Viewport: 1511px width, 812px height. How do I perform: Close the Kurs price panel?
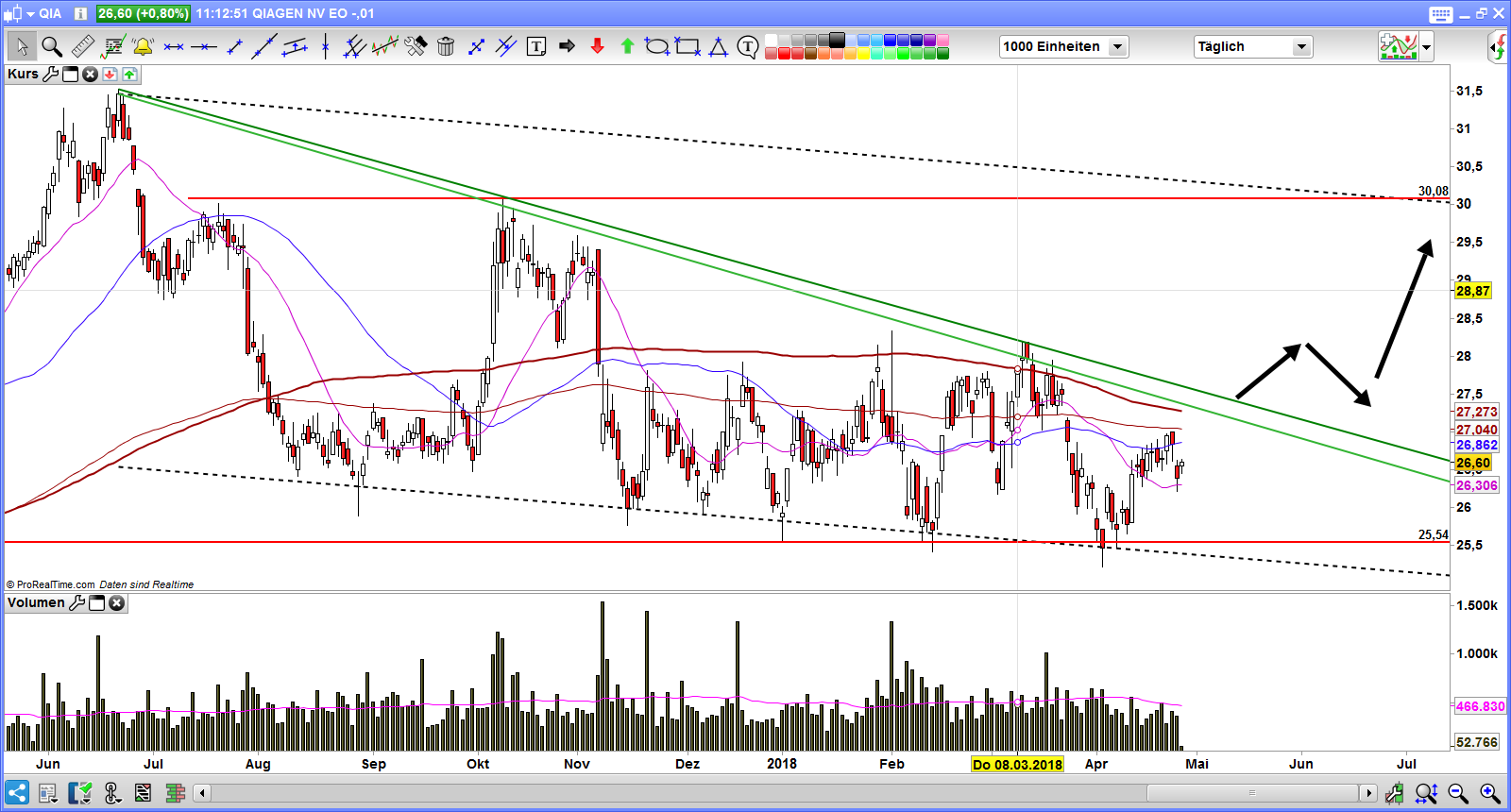90,75
